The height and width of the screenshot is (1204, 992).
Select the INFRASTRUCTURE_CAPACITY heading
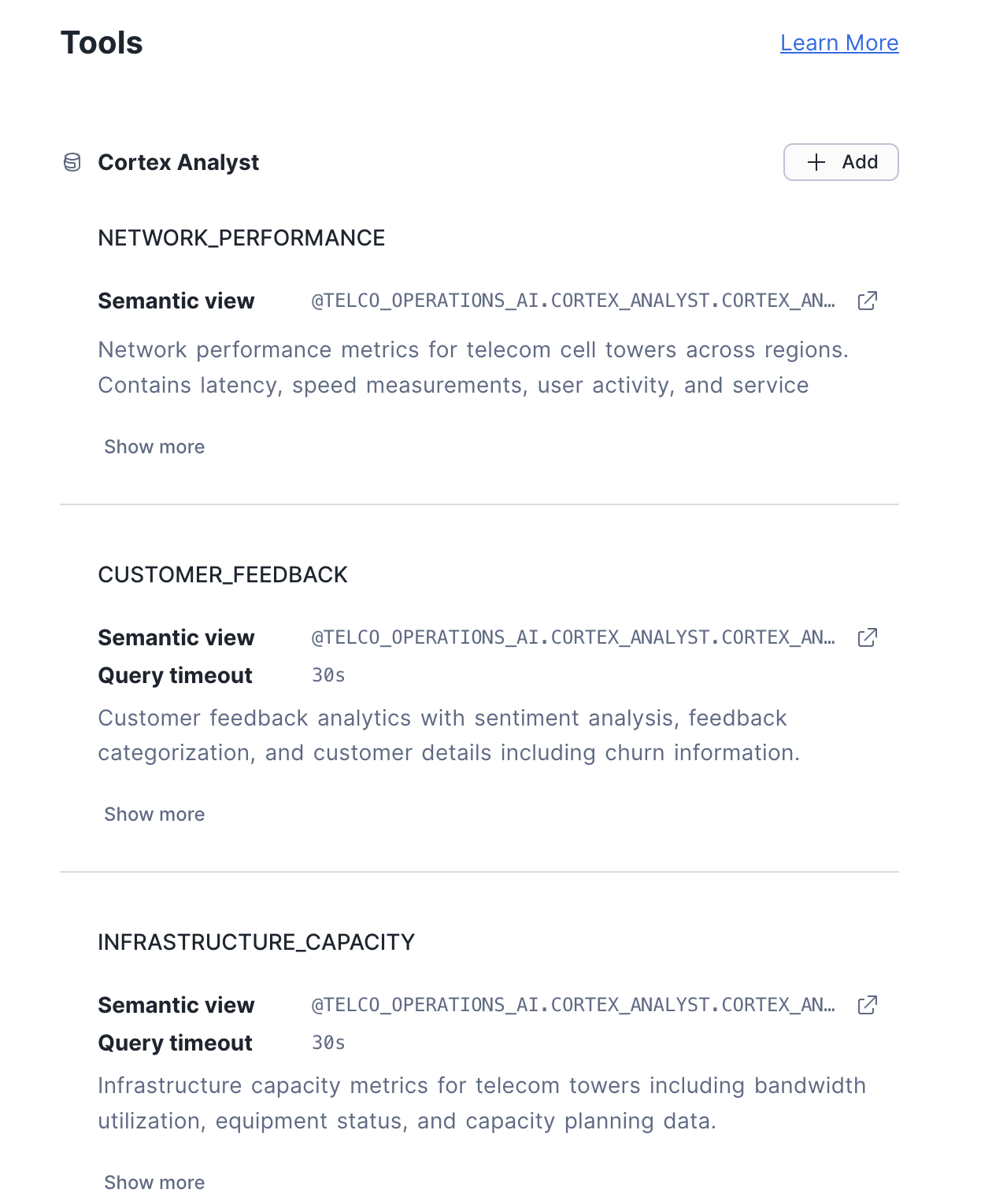(256, 941)
